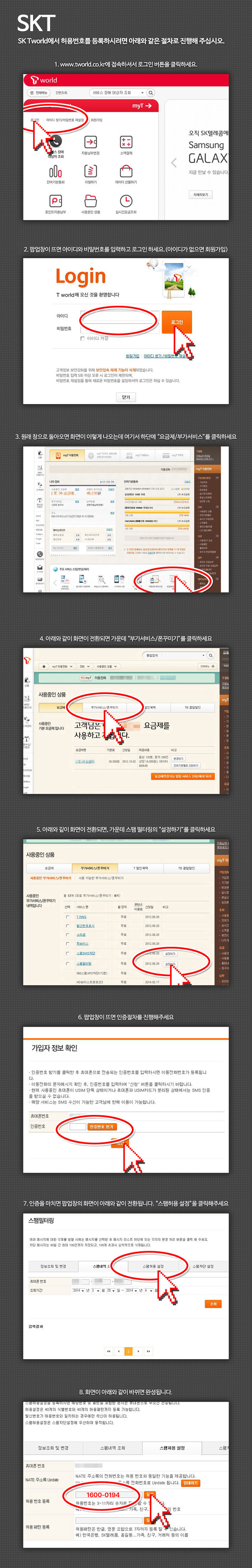Select the 데이터 선물하기 gift icon

point(126,171)
